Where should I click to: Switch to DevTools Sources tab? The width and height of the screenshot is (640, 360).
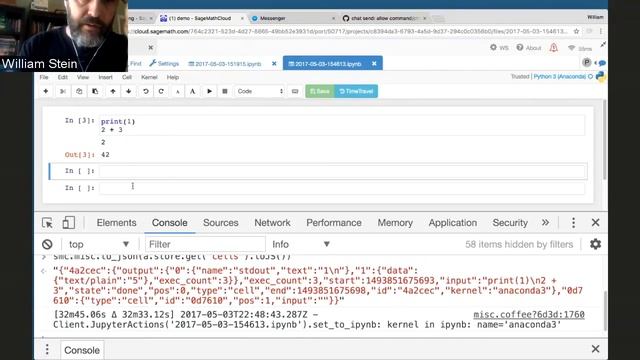pyautogui.click(x=220, y=223)
